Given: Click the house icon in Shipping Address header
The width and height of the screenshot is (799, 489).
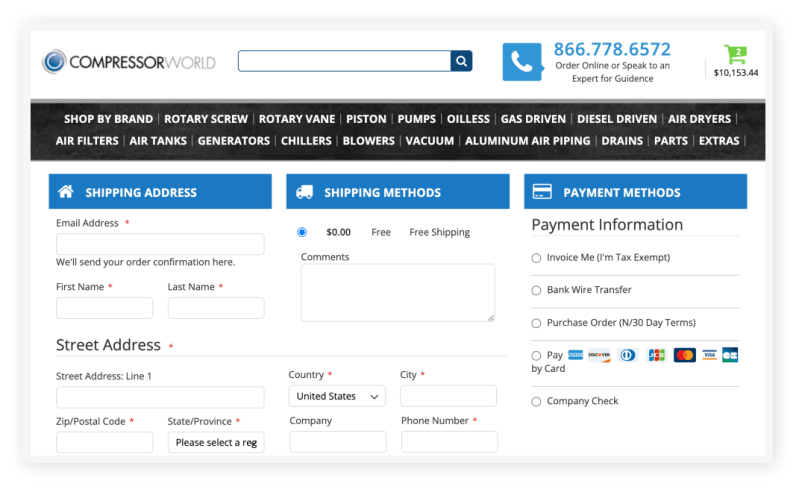Looking at the screenshot, I should point(66,192).
